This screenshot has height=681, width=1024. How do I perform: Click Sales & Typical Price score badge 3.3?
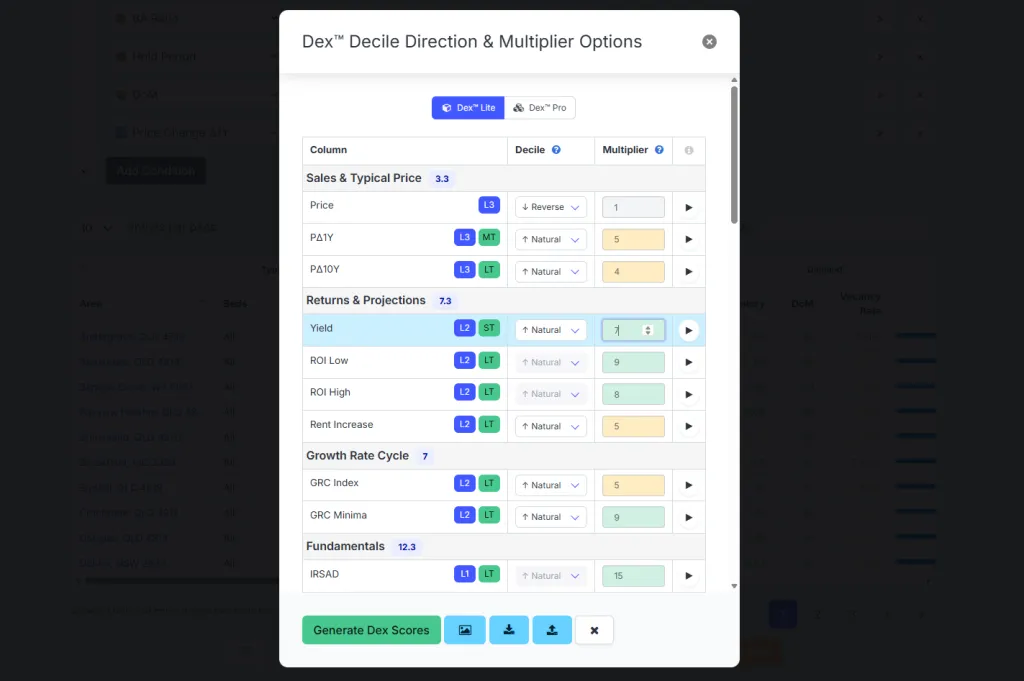click(x=442, y=179)
